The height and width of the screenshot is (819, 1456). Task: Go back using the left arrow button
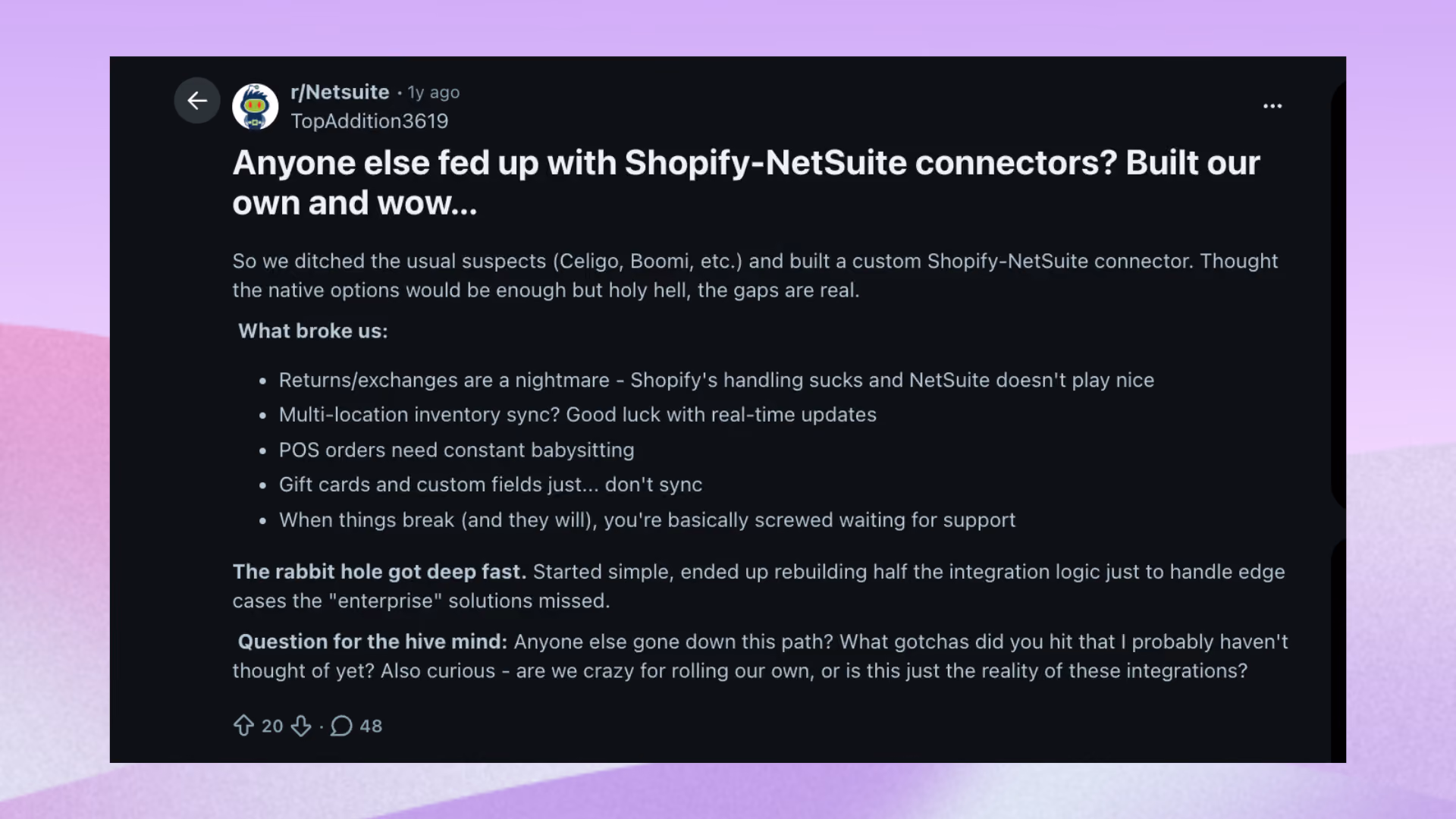tap(197, 100)
